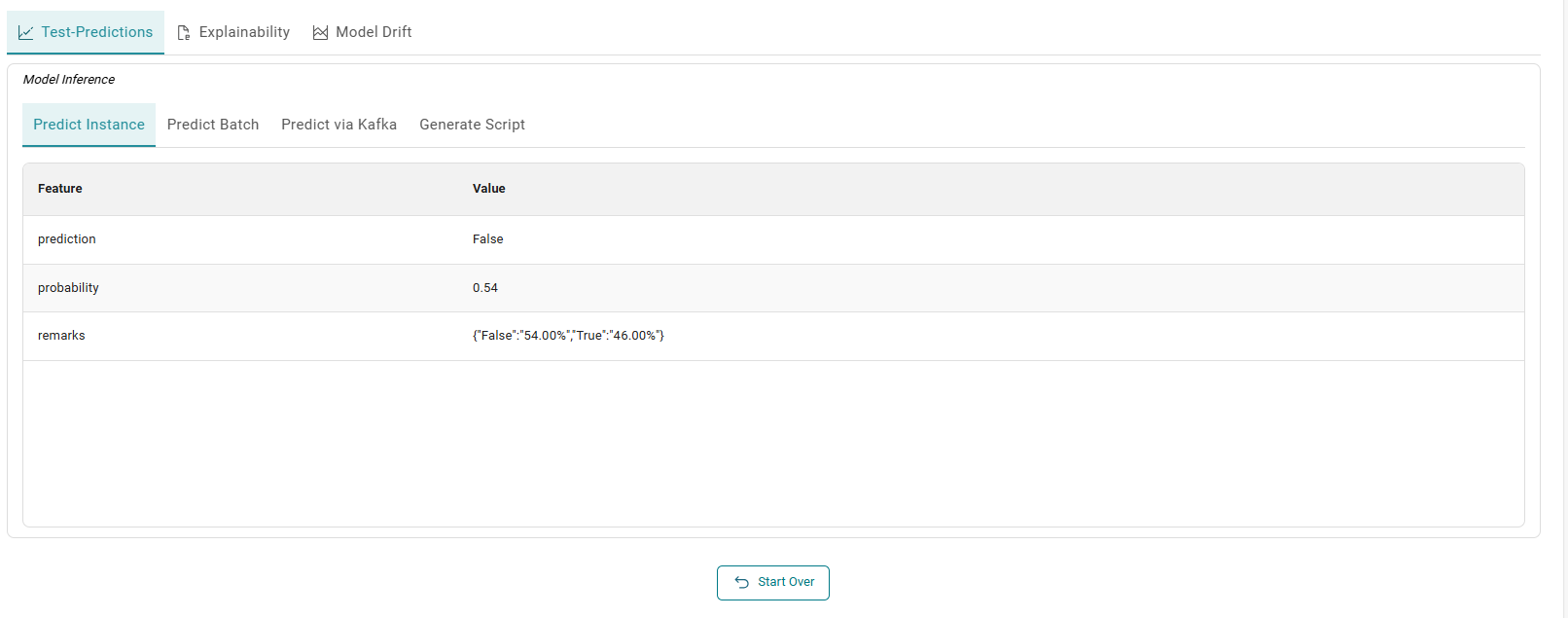Click the Value column header
The height and width of the screenshot is (618, 1568).
click(x=488, y=188)
